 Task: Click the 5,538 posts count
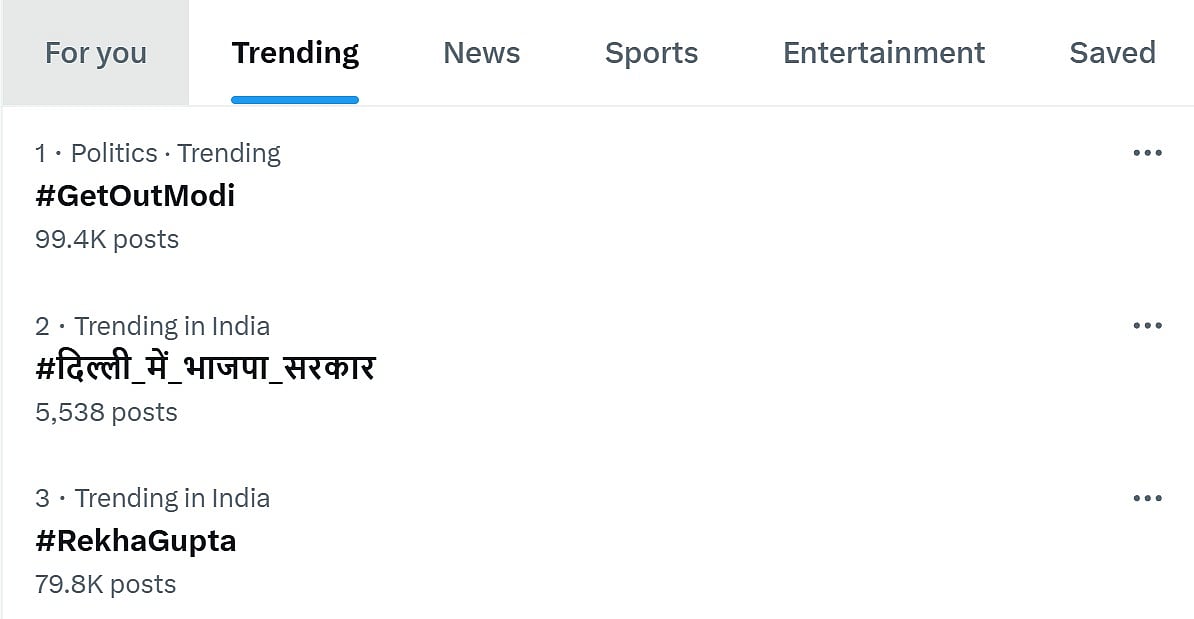click(106, 412)
